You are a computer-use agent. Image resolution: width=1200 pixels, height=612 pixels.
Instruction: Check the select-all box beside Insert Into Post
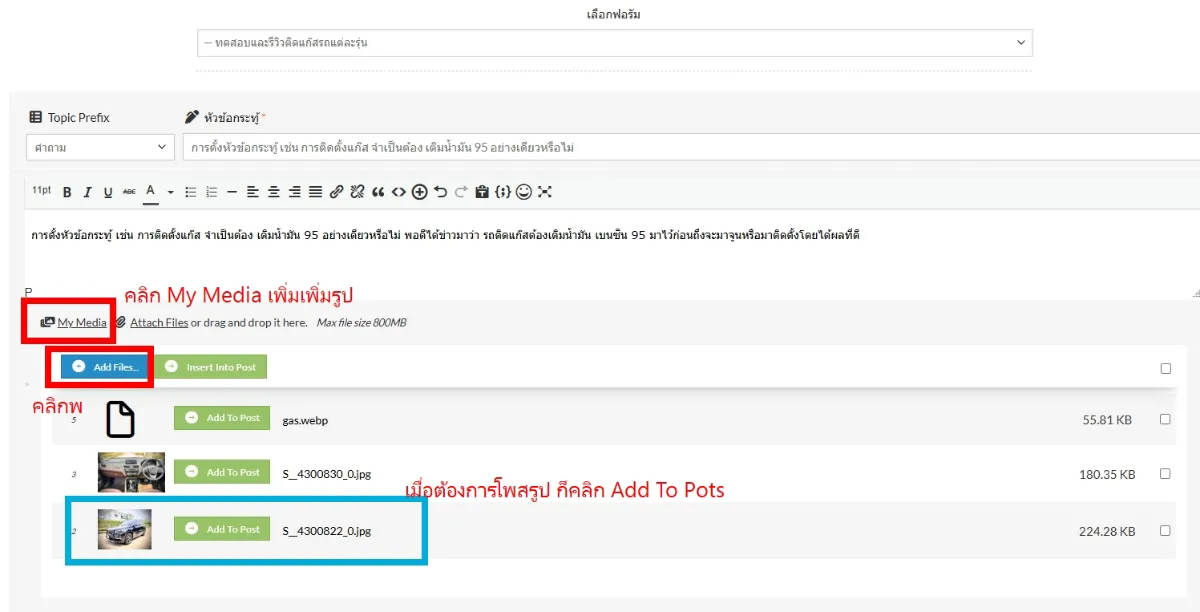1165,368
